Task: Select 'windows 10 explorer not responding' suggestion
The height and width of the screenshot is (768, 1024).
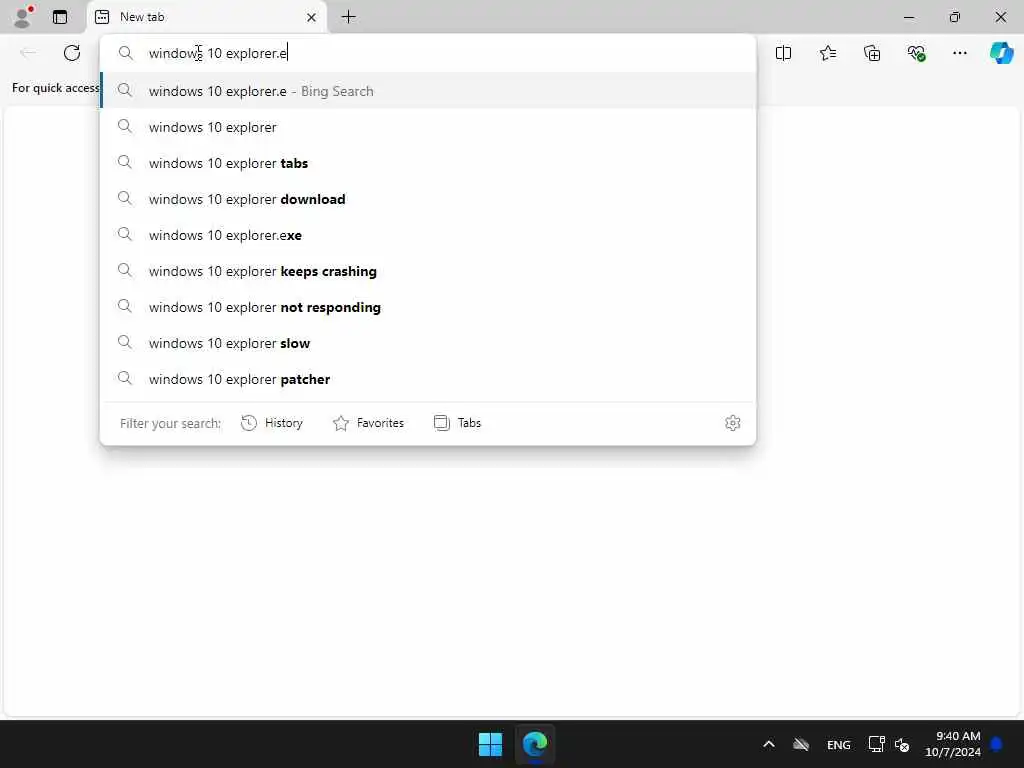Action: (428, 306)
